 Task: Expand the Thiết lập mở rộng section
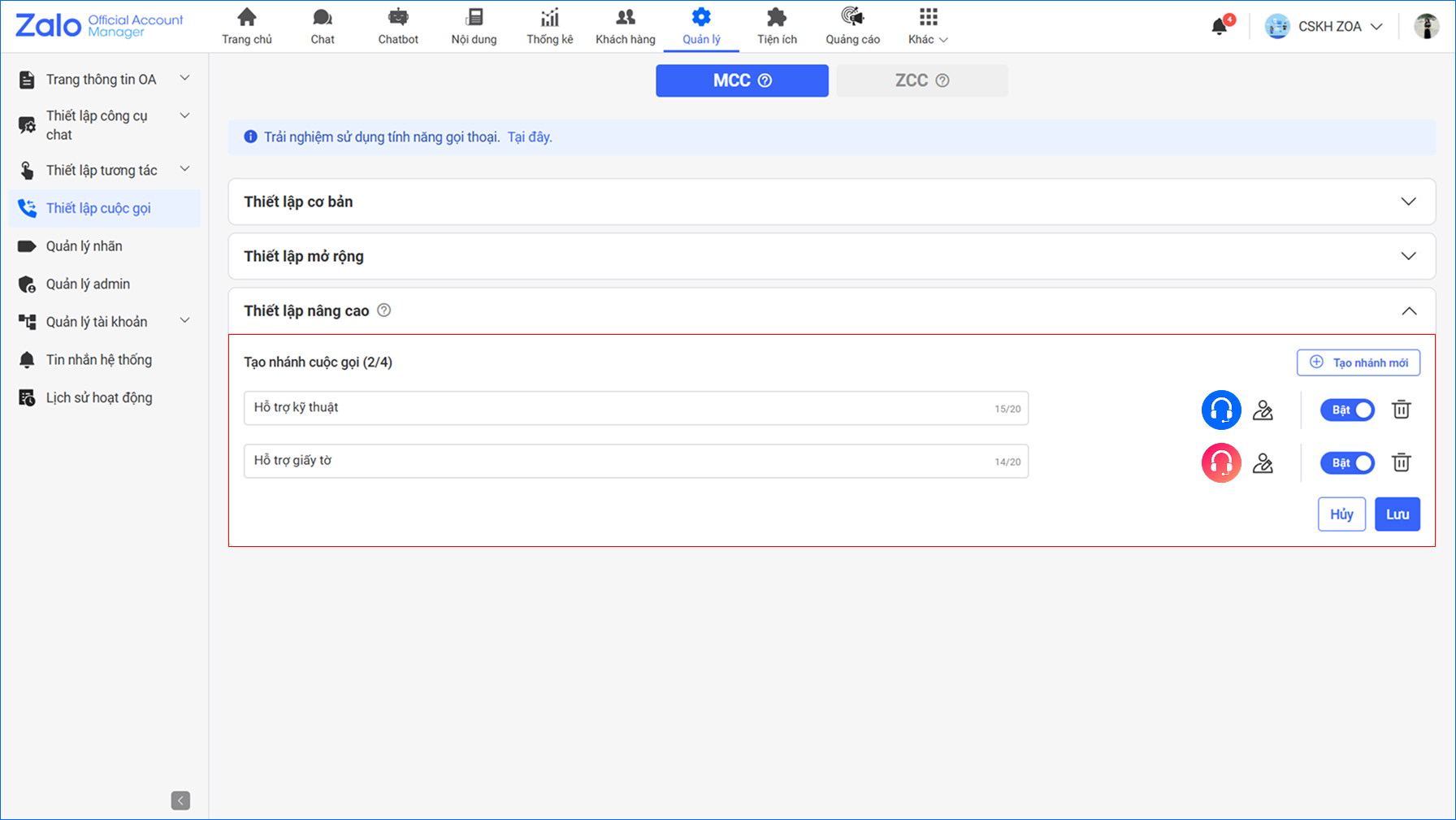coord(831,256)
